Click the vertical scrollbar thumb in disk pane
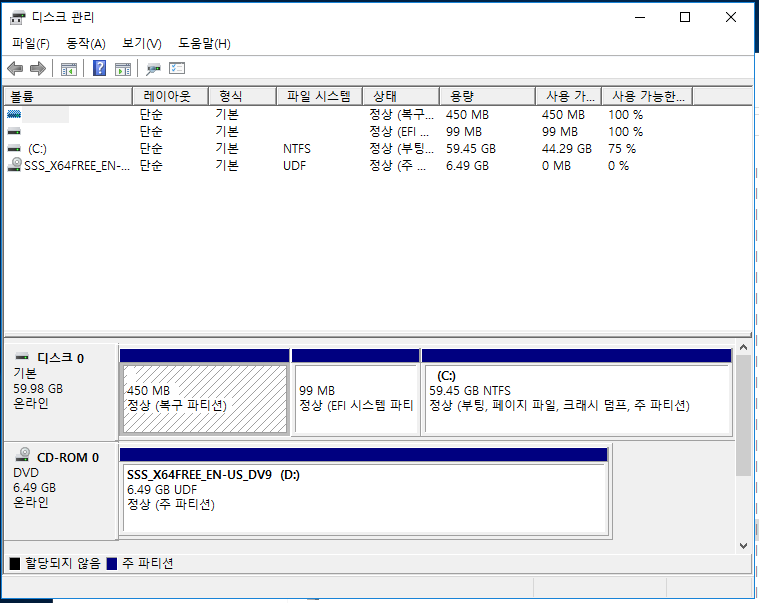The image size is (759, 603). click(x=744, y=415)
